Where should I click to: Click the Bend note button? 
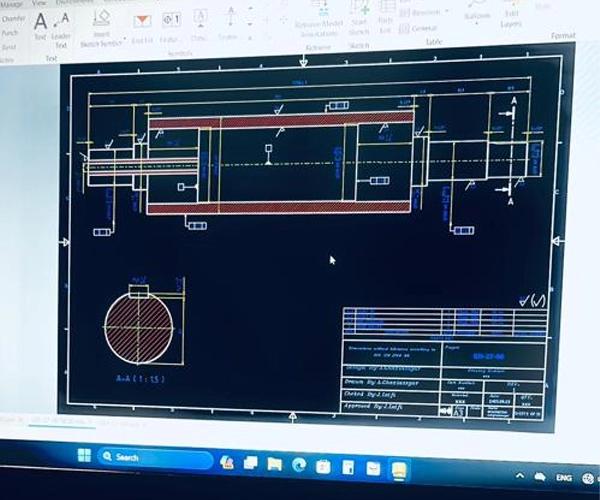coord(8,47)
